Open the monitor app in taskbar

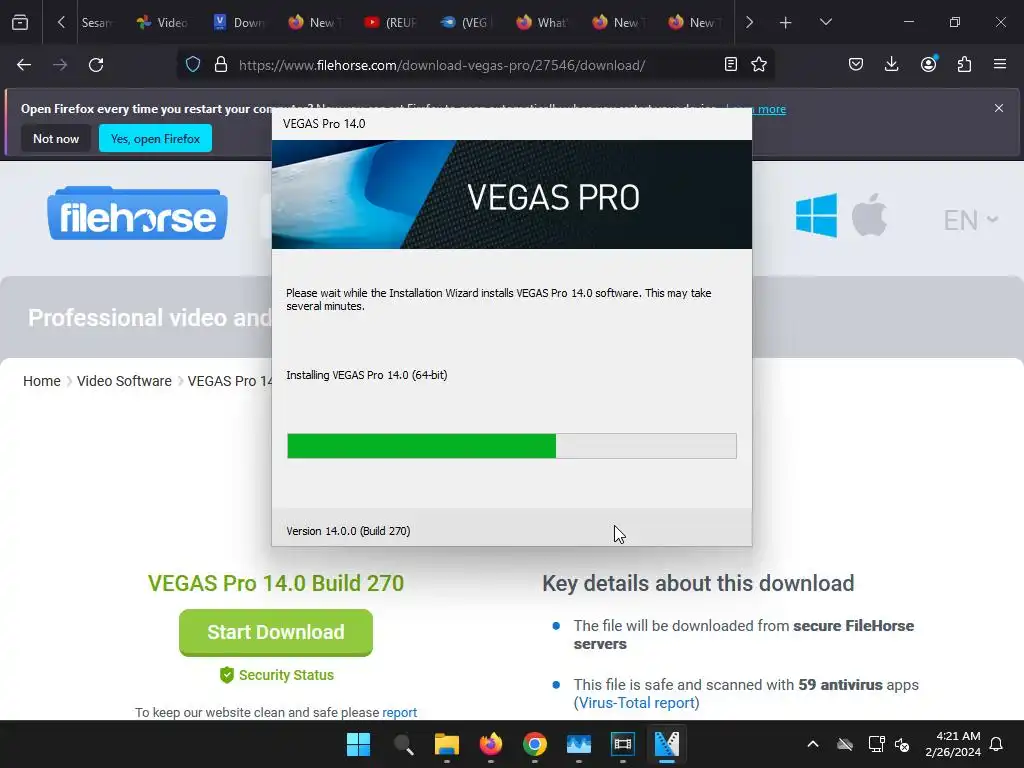point(579,744)
